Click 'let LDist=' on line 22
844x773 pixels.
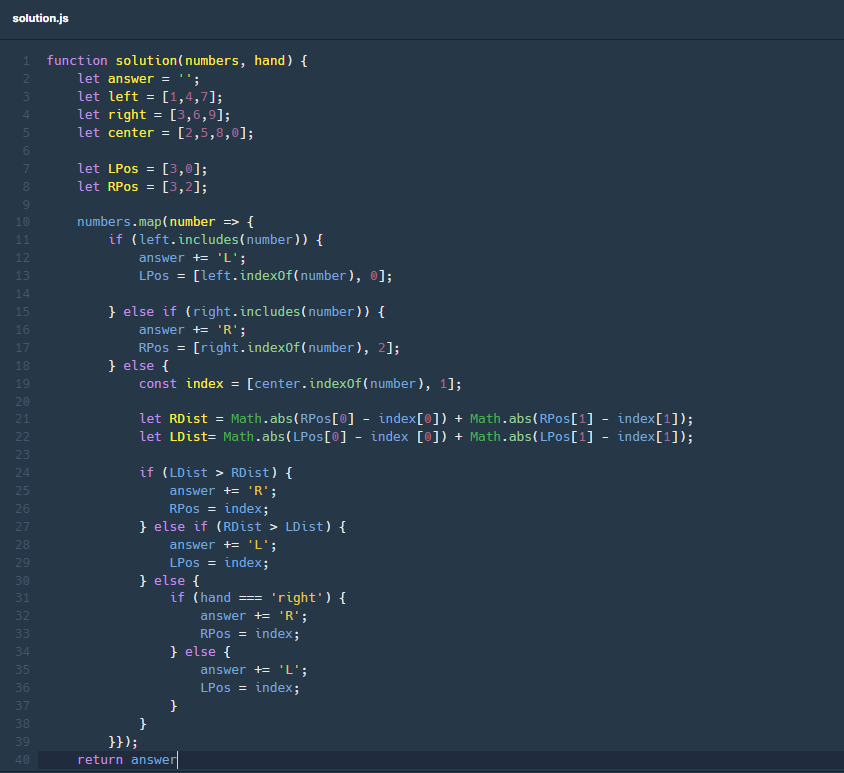177,437
